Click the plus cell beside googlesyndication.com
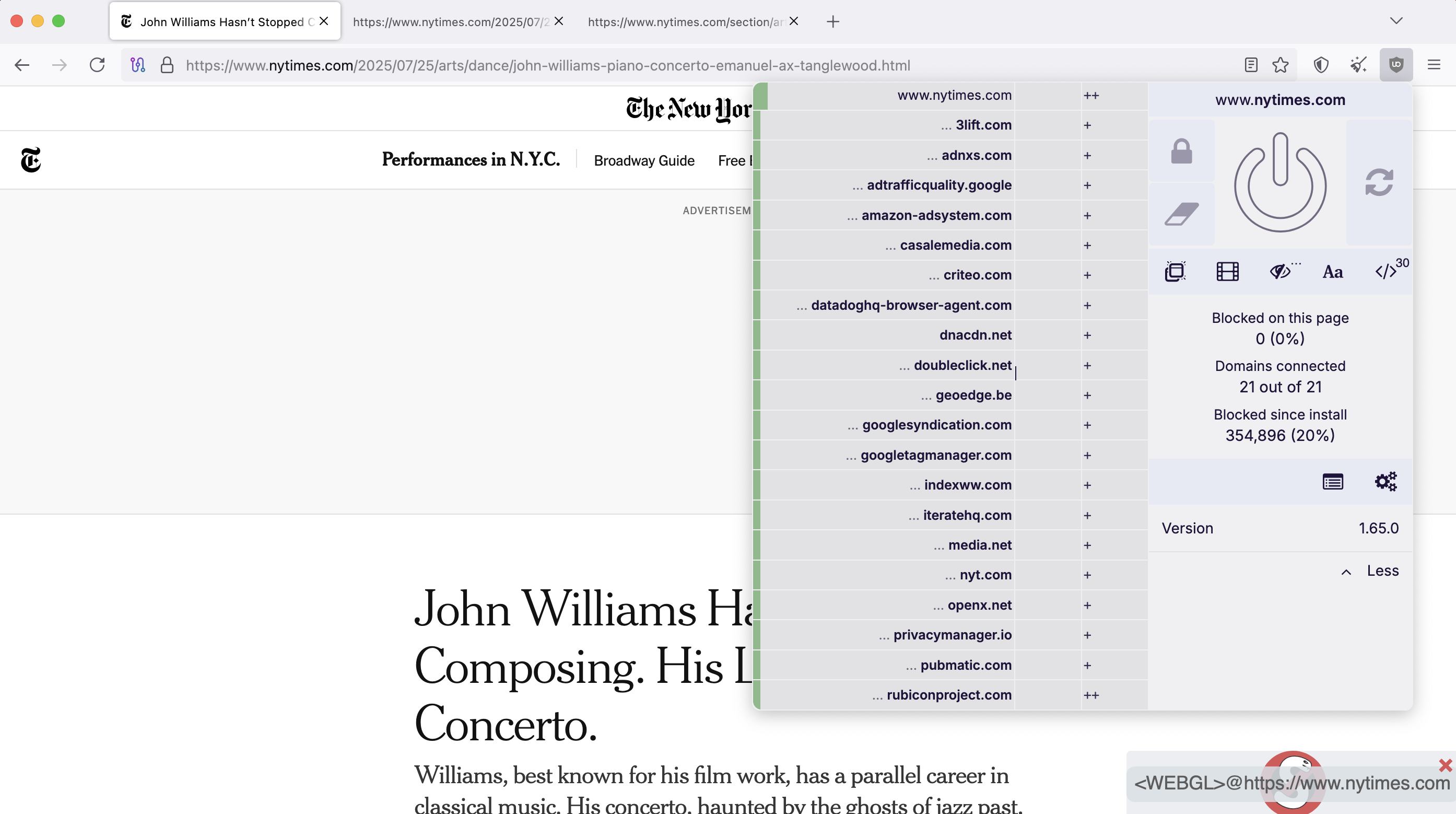Viewport: 1456px width, 814px height. click(x=1088, y=425)
